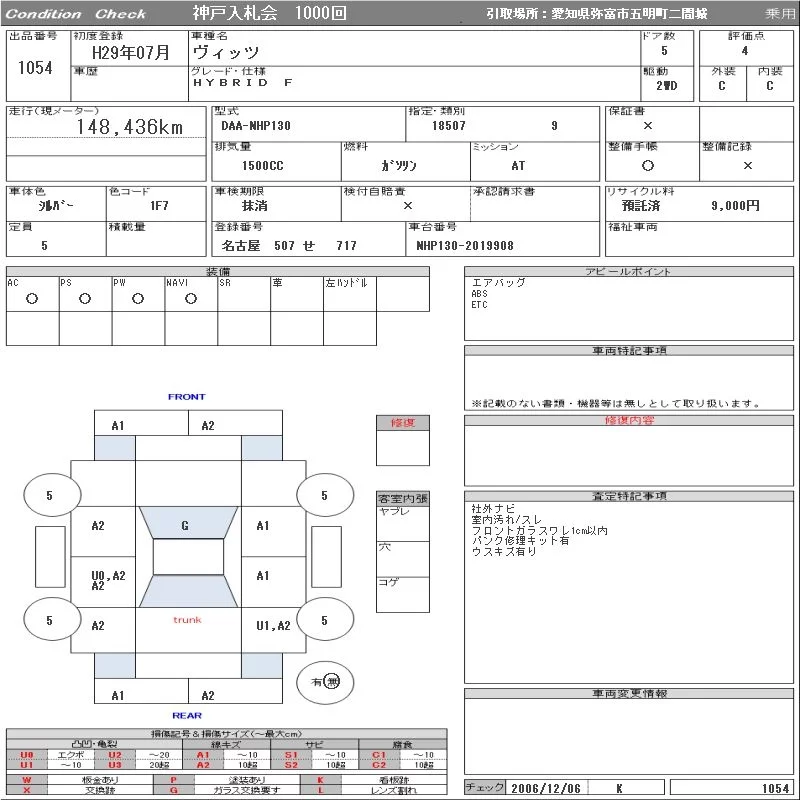The height and width of the screenshot is (800, 800).
Task: Click the check date 2006/12/06
Action: (x=546, y=788)
